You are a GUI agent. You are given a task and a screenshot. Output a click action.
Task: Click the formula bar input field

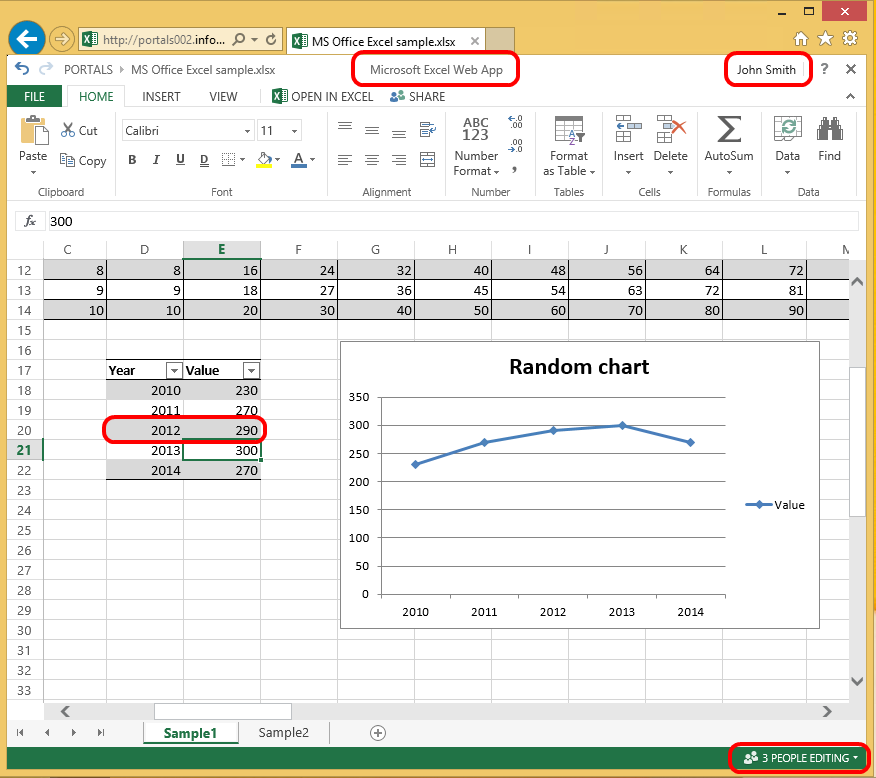pos(453,221)
